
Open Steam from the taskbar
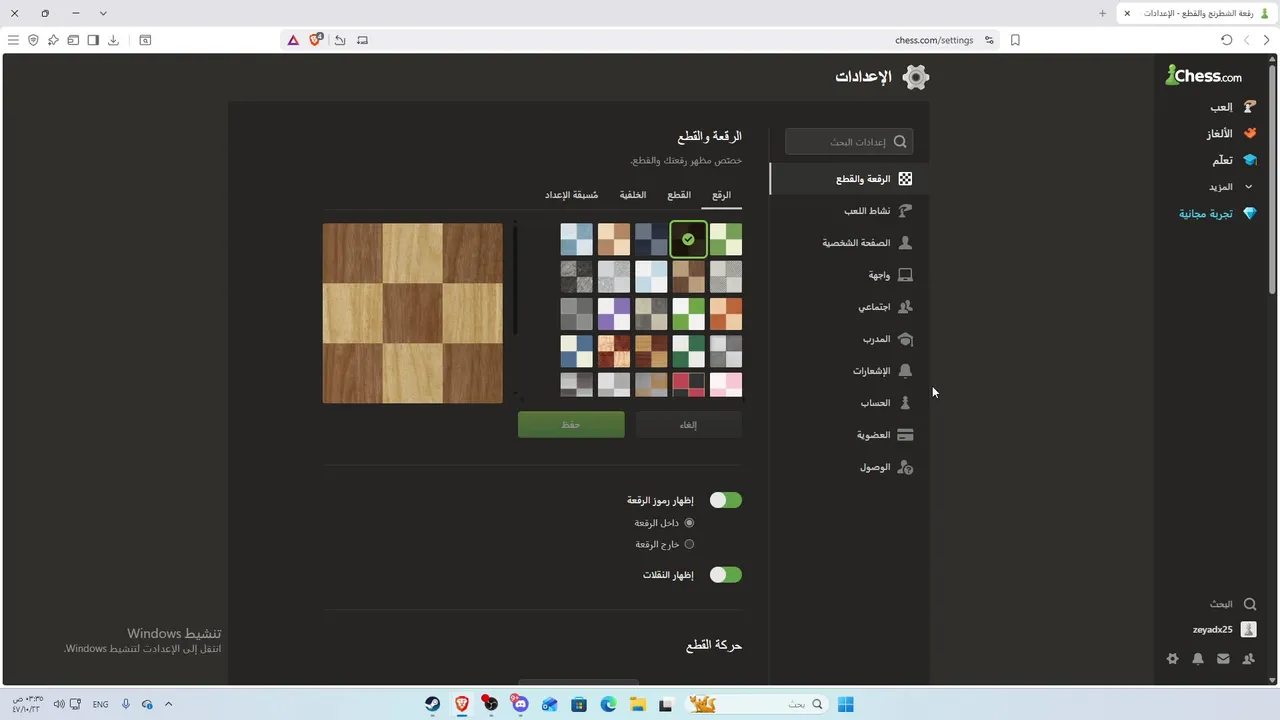[x=431, y=704]
